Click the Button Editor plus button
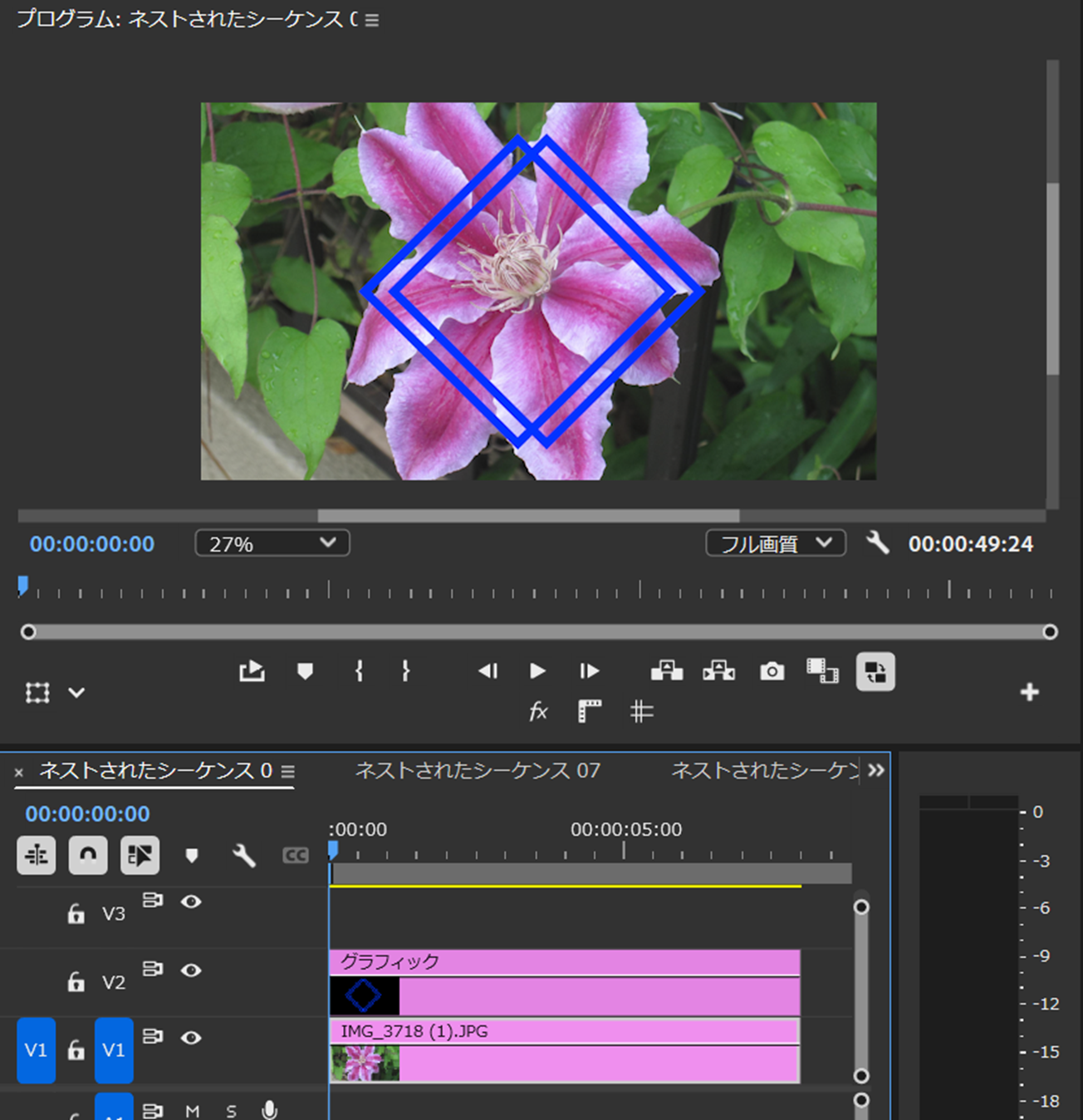1083x1120 pixels. [x=1030, y=690]
